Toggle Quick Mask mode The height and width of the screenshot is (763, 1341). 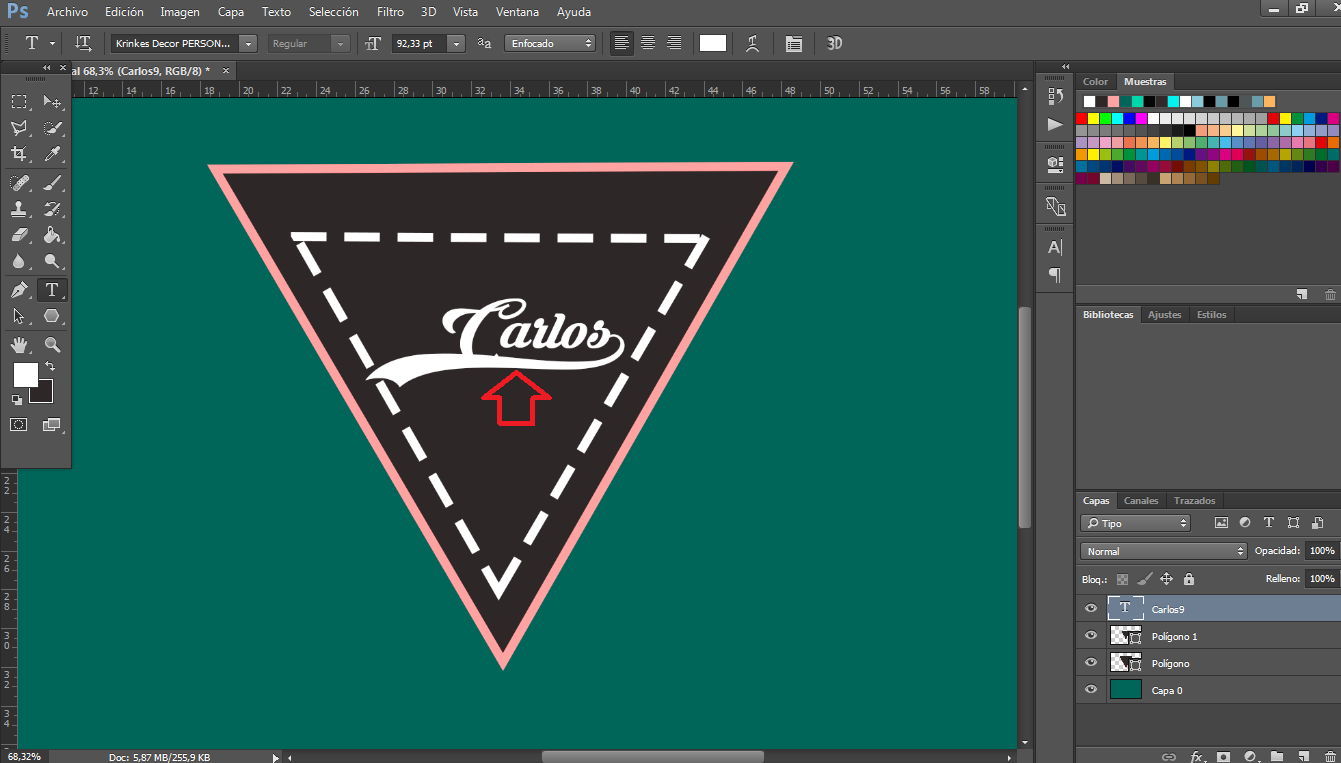pyautogui.click(x=19, y=425)
